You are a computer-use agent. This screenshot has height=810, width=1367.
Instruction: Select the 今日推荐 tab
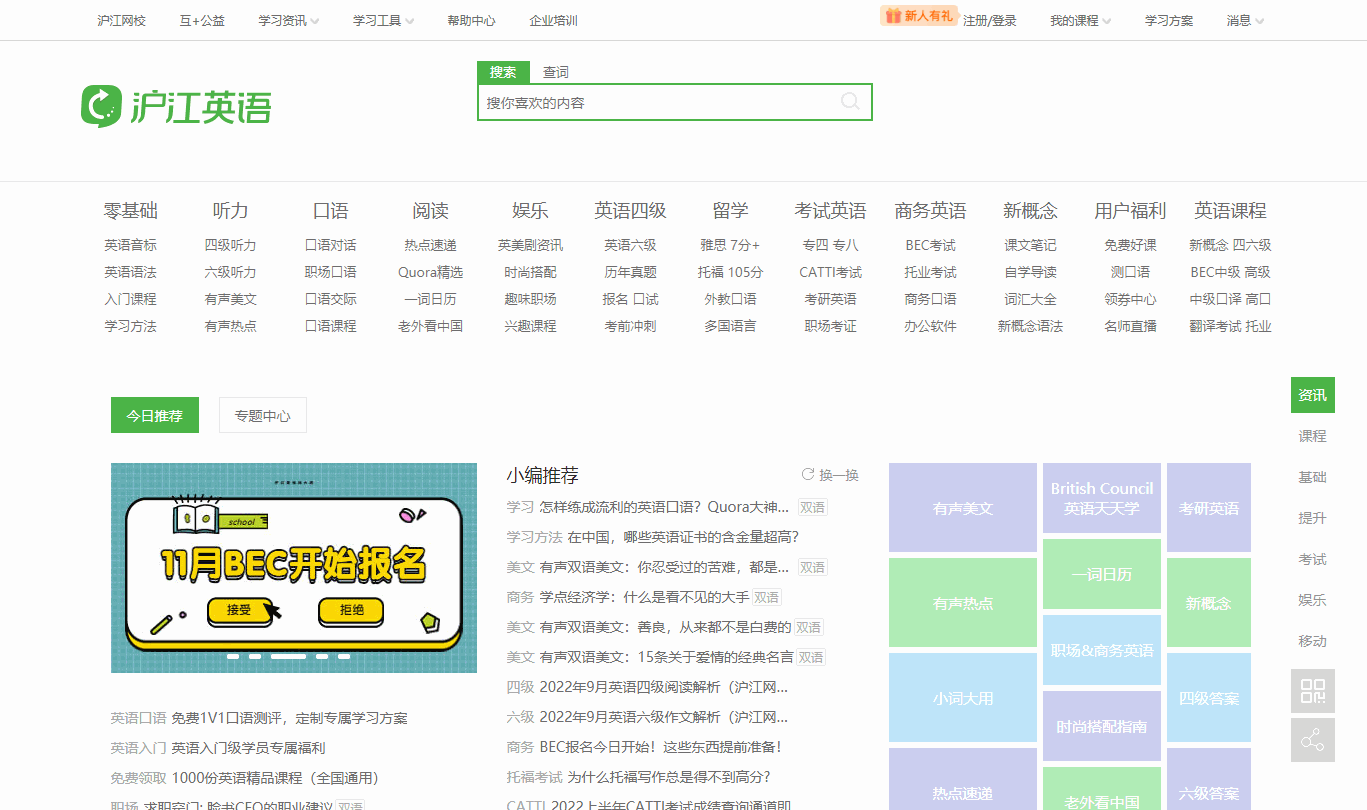[155, 415]
